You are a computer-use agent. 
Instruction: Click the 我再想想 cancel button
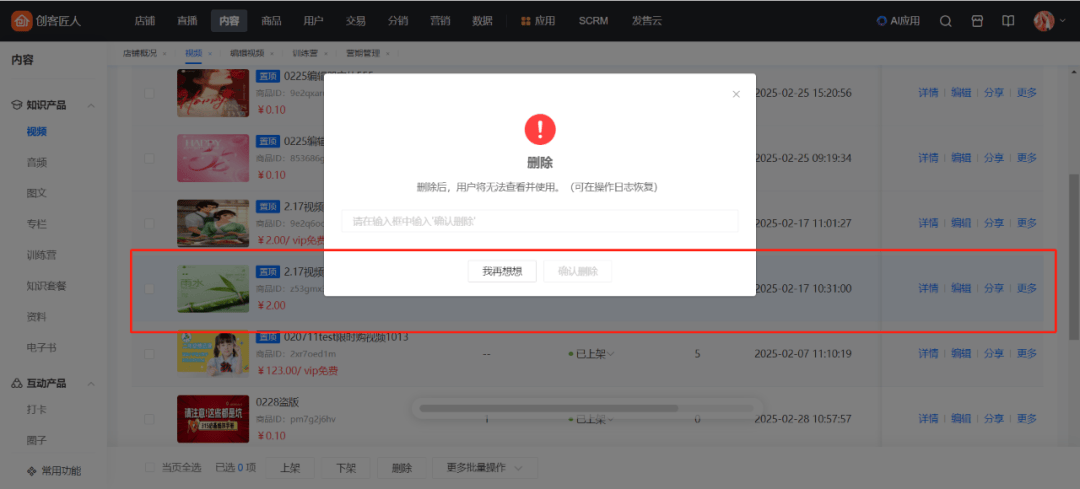[x=502, y=271]
